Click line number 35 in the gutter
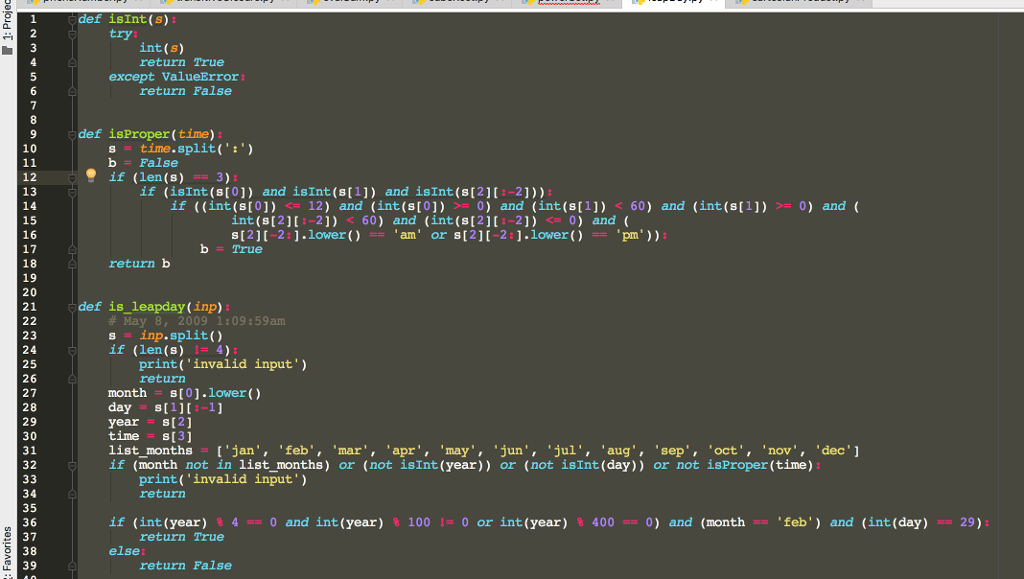 (29, 508)
